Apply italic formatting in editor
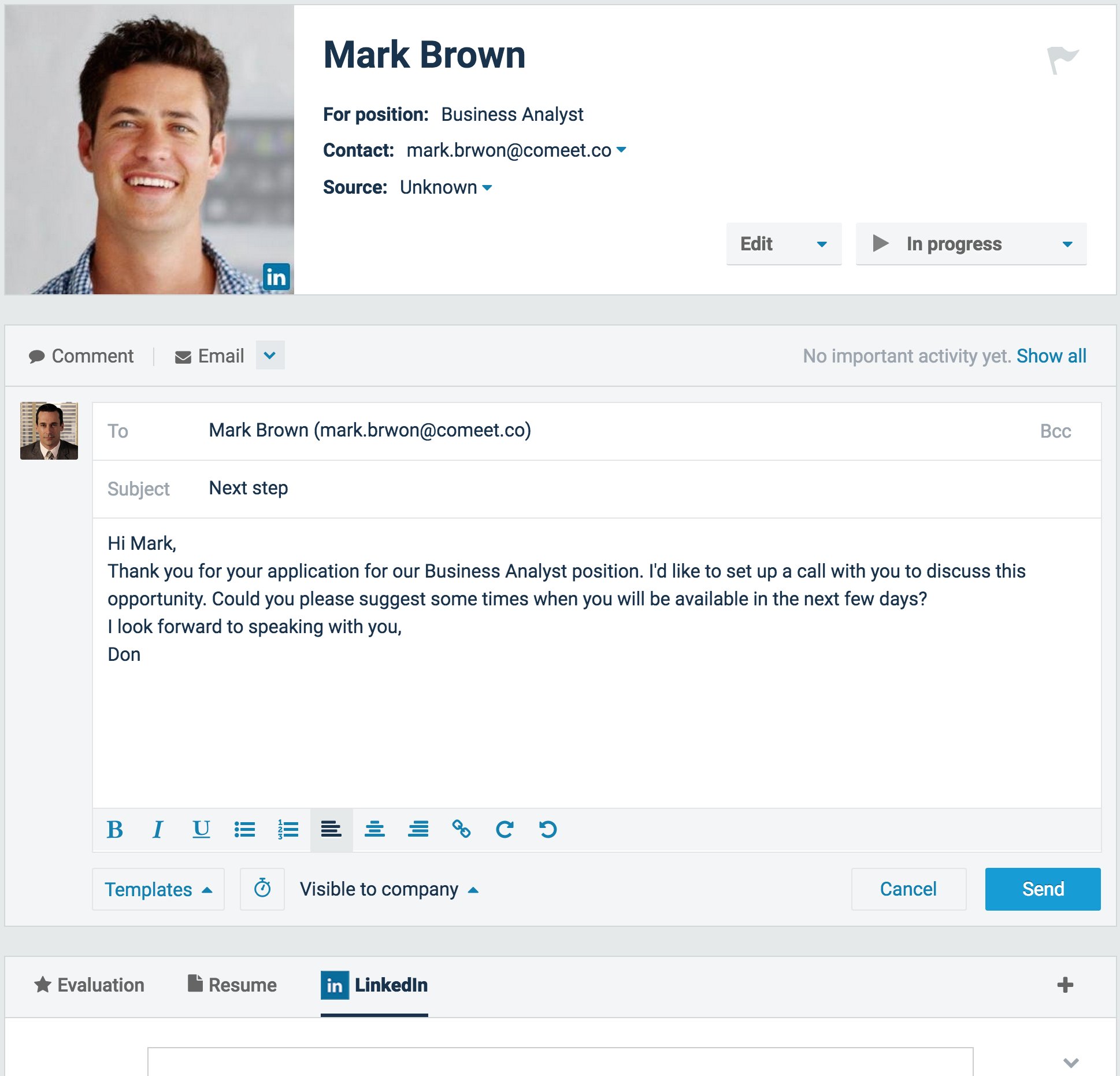The height and width of the screenshot is (1076, 1120). pyautogui.click(x=158, y=830)
